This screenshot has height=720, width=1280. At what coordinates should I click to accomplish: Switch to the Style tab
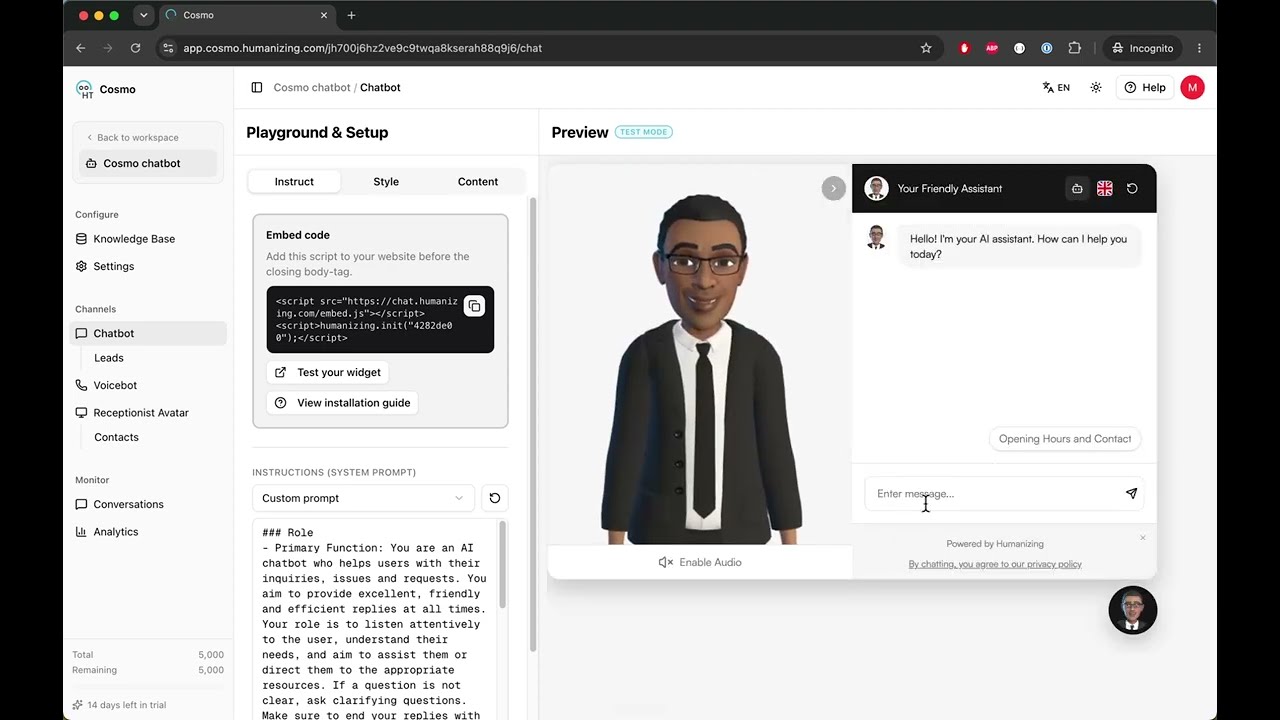(386, 182)
